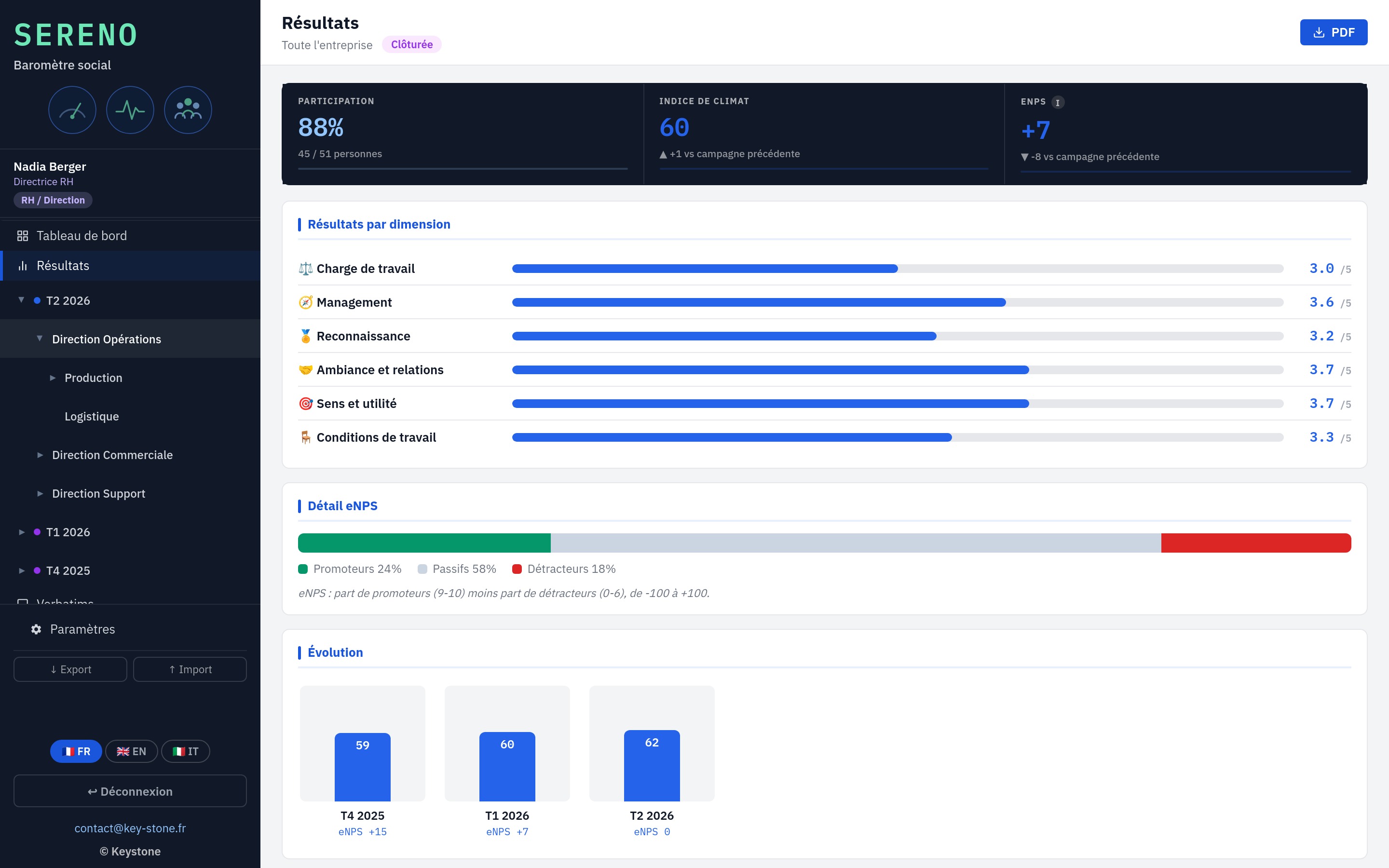This screenshot has height=868, width=1389.
Task: Open the contact@key-stone.fr email link
Action: tap(130, 828)
